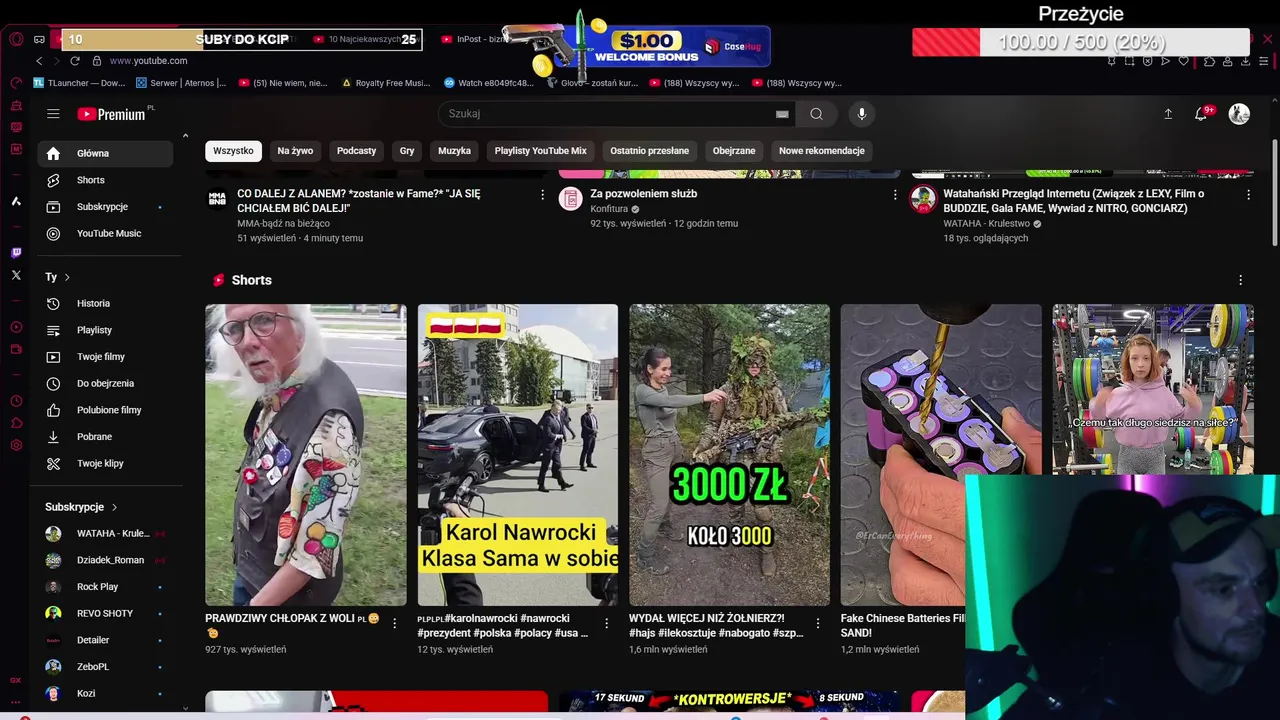Open options for 'CO DALEJ Z ALANEM' video
Viewport: 1280px width, 720px height.
click(x=543, y=194)
